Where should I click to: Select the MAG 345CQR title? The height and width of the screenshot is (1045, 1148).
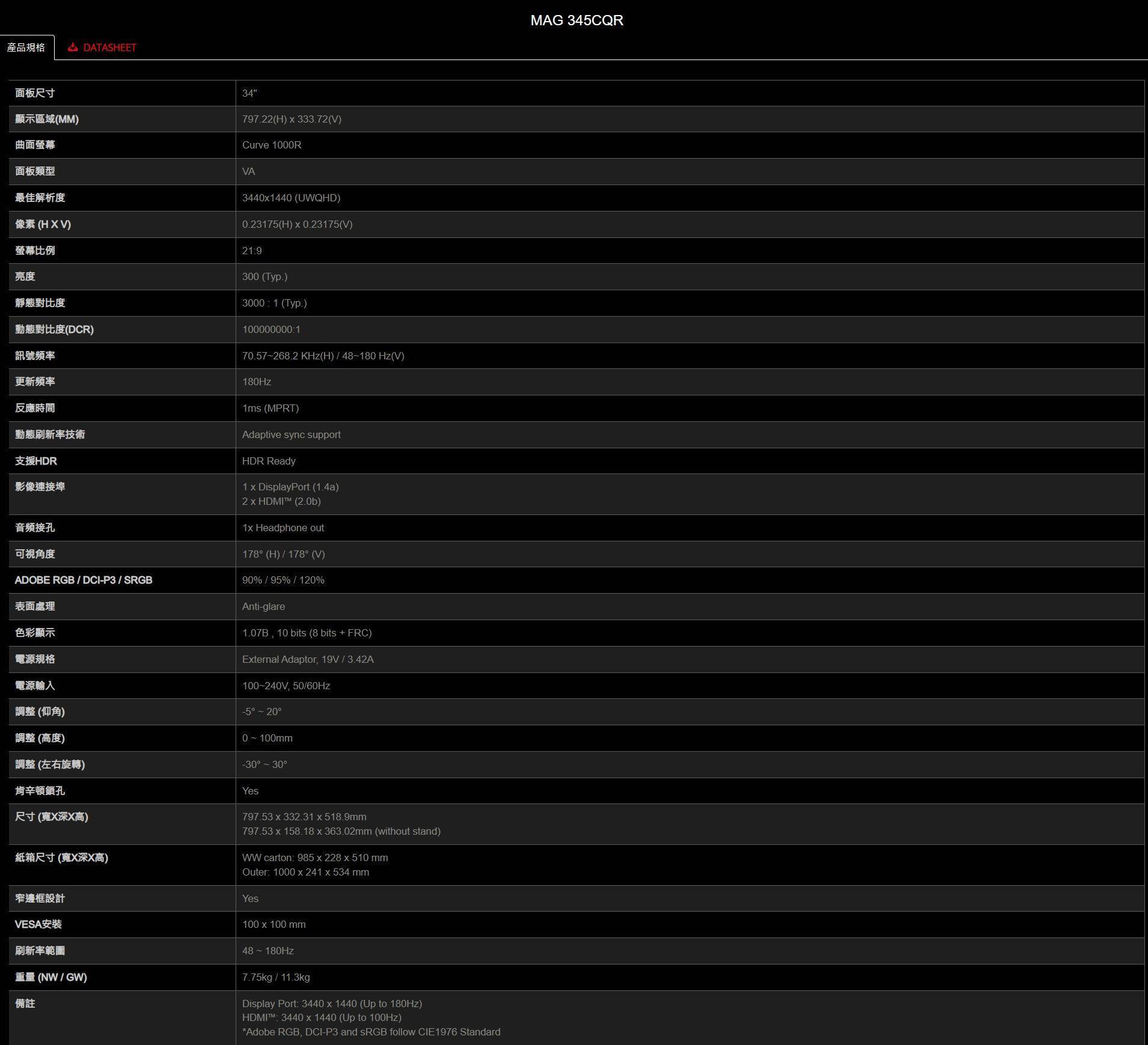click(576, 20)
